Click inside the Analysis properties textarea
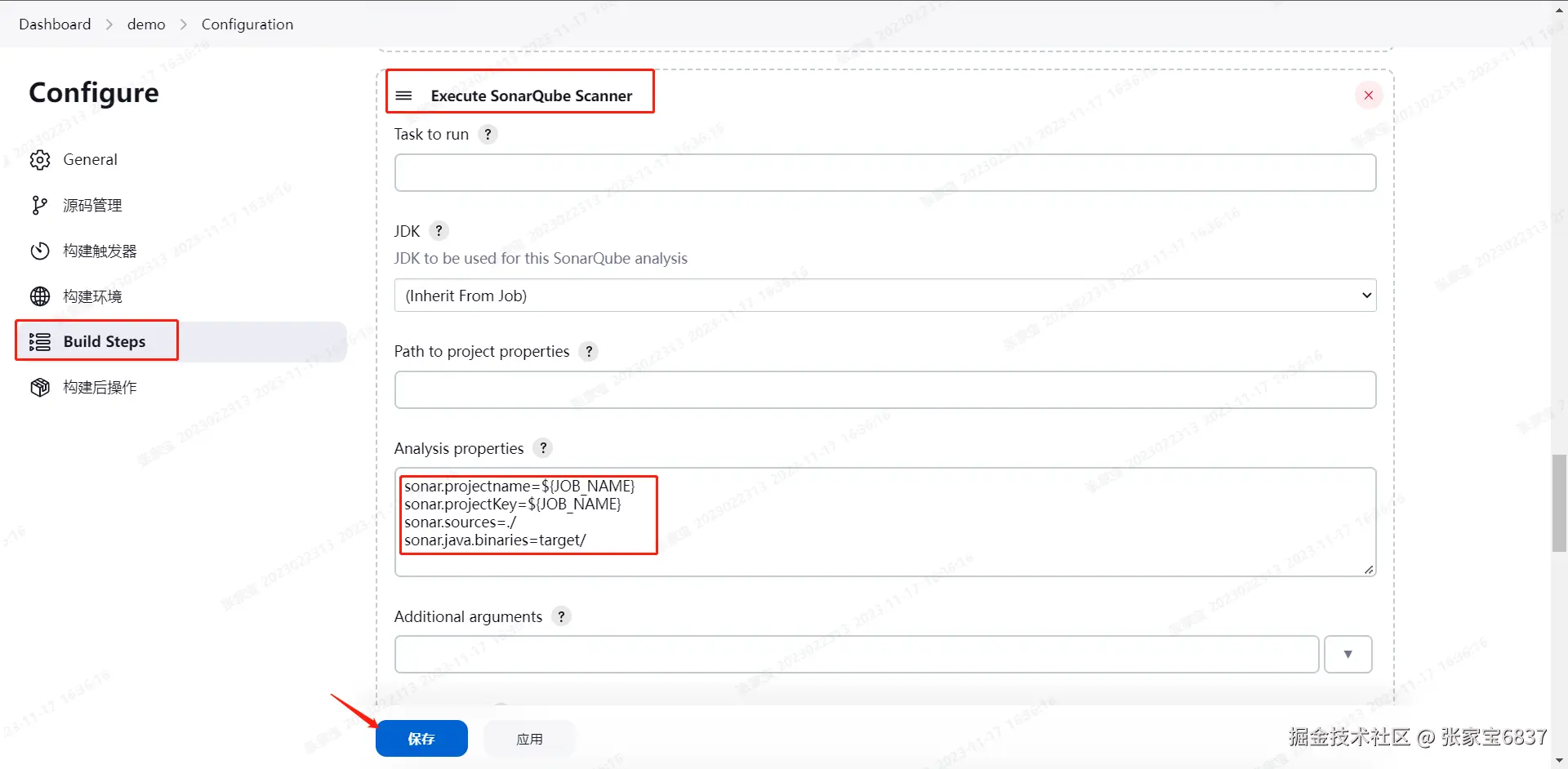The width and height of the screenshot is (1568, 769). click(885, 522)
